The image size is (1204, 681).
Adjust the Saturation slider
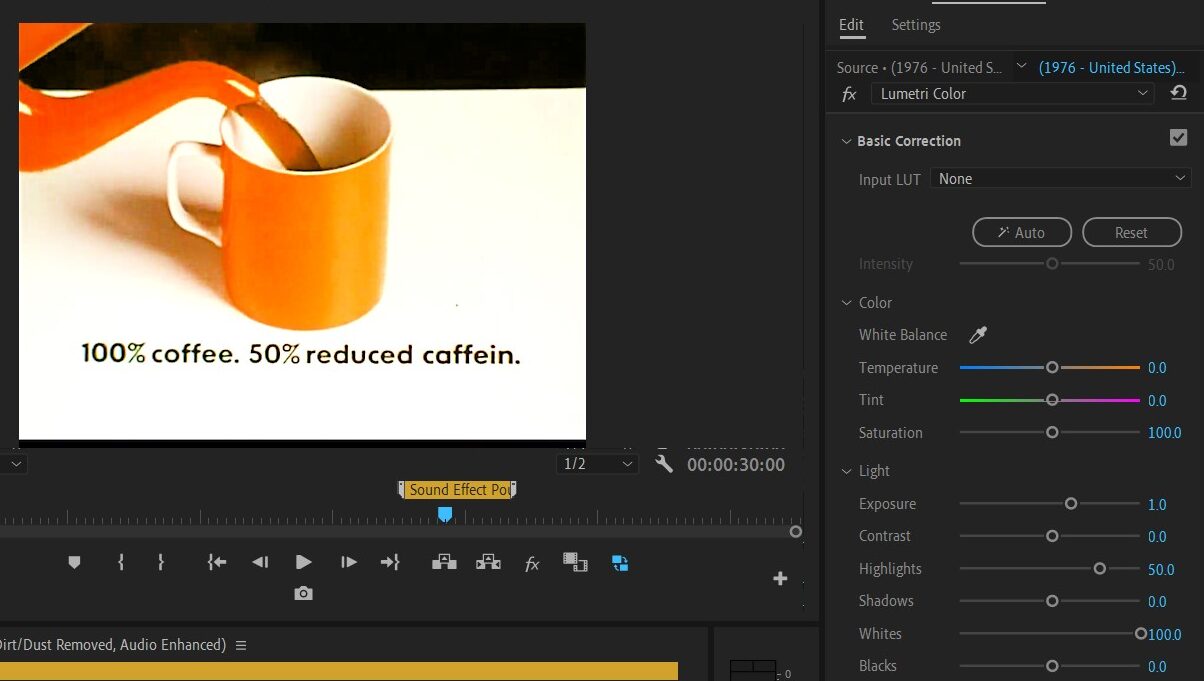pos(1050,433)
